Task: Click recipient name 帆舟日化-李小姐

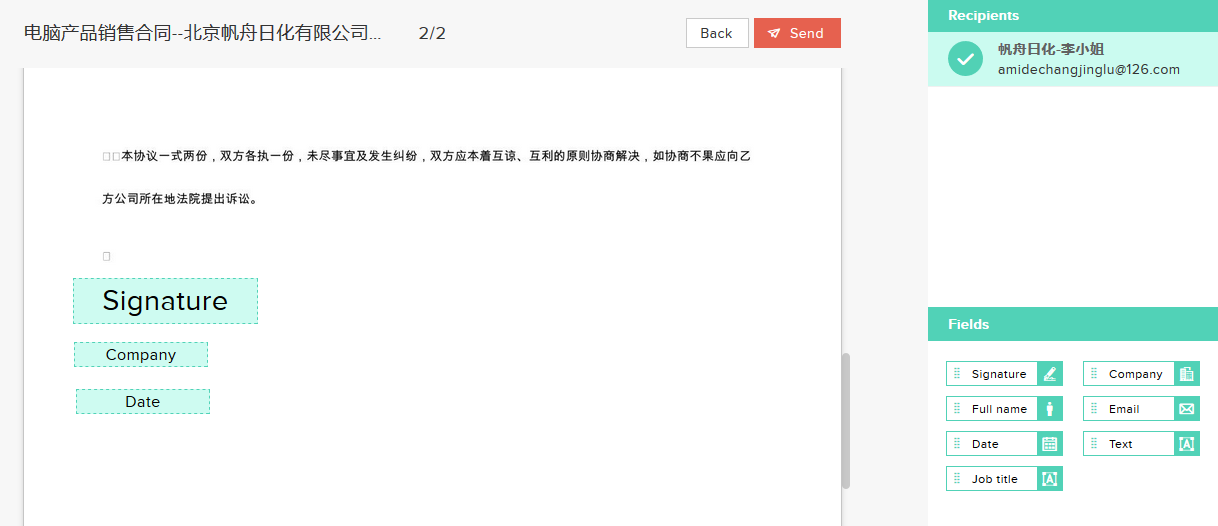Action: 1051,49
